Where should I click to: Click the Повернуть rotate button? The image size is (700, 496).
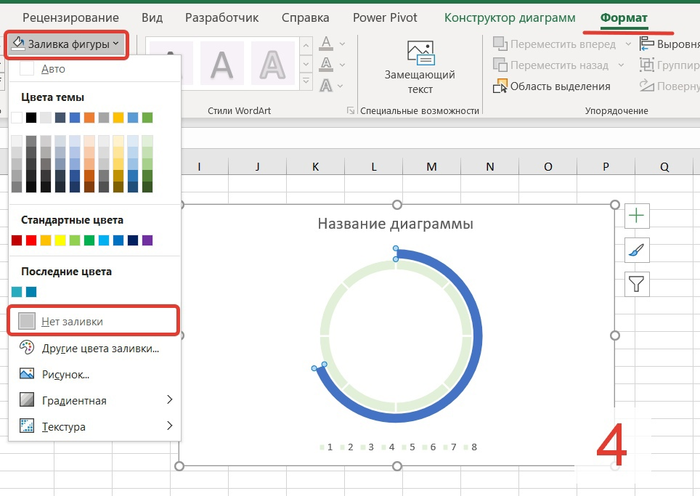pyautogui.click(x=669, y=86)
